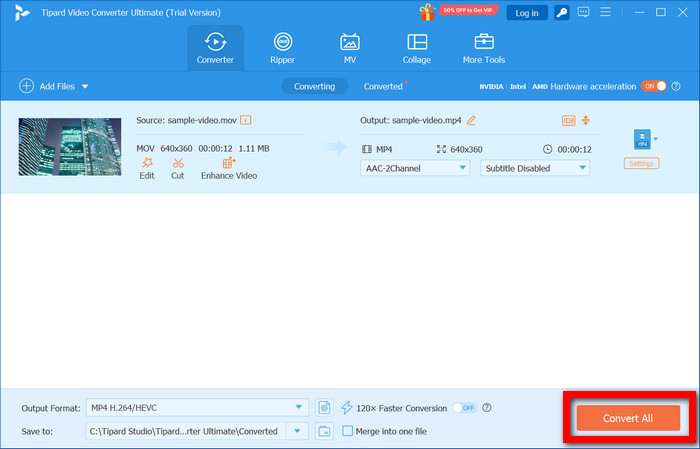Viewport: 700px width, 449px height.
Task: Rename output file with pencil icon
Action: click(471, 121)
